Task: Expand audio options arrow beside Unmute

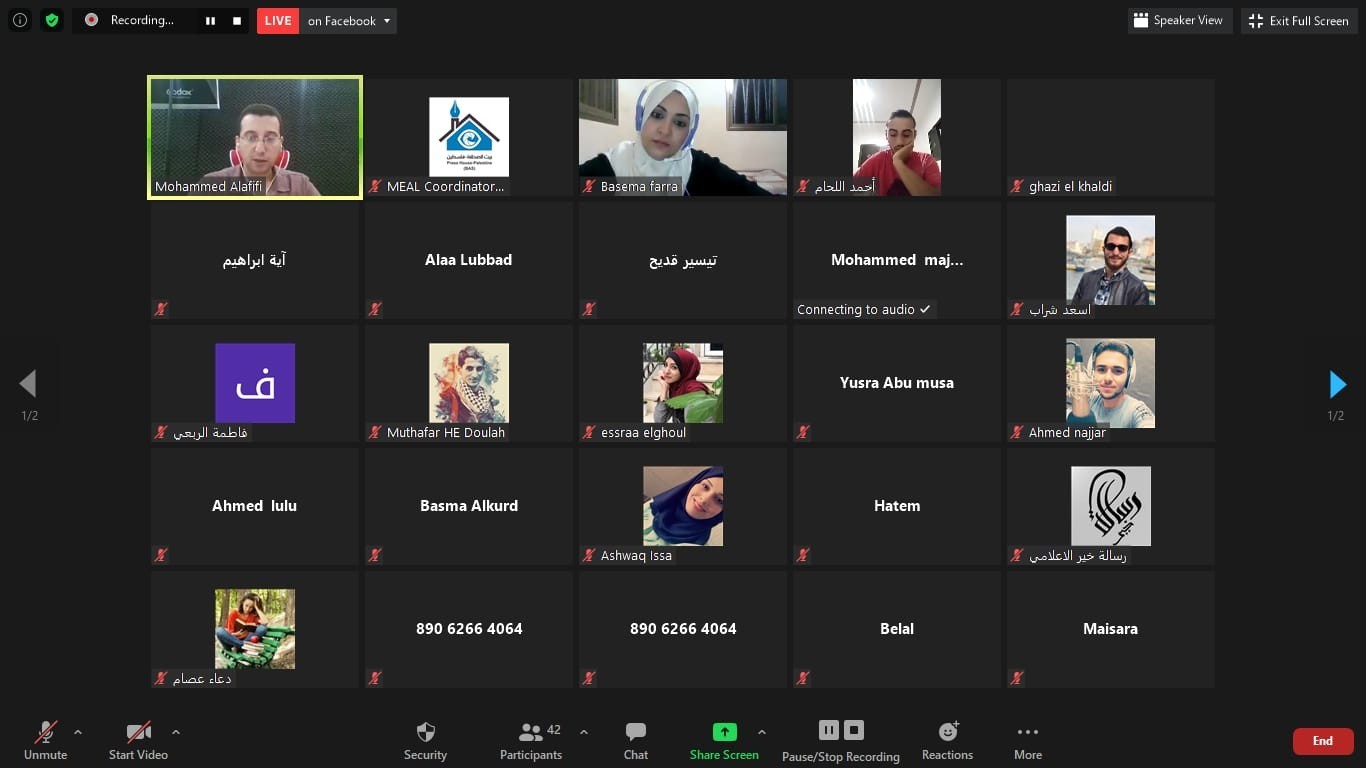Action: (78, 732)
